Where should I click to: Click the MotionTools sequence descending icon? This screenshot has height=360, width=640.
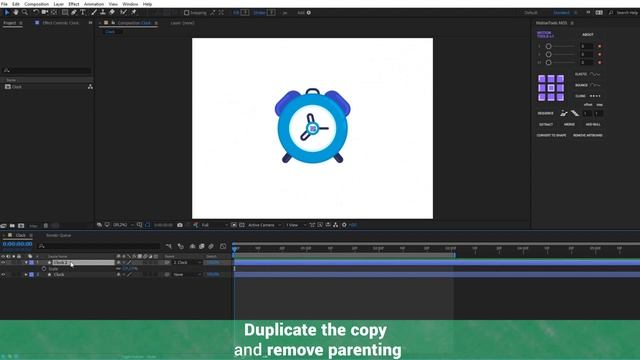[x=575, y=113]
